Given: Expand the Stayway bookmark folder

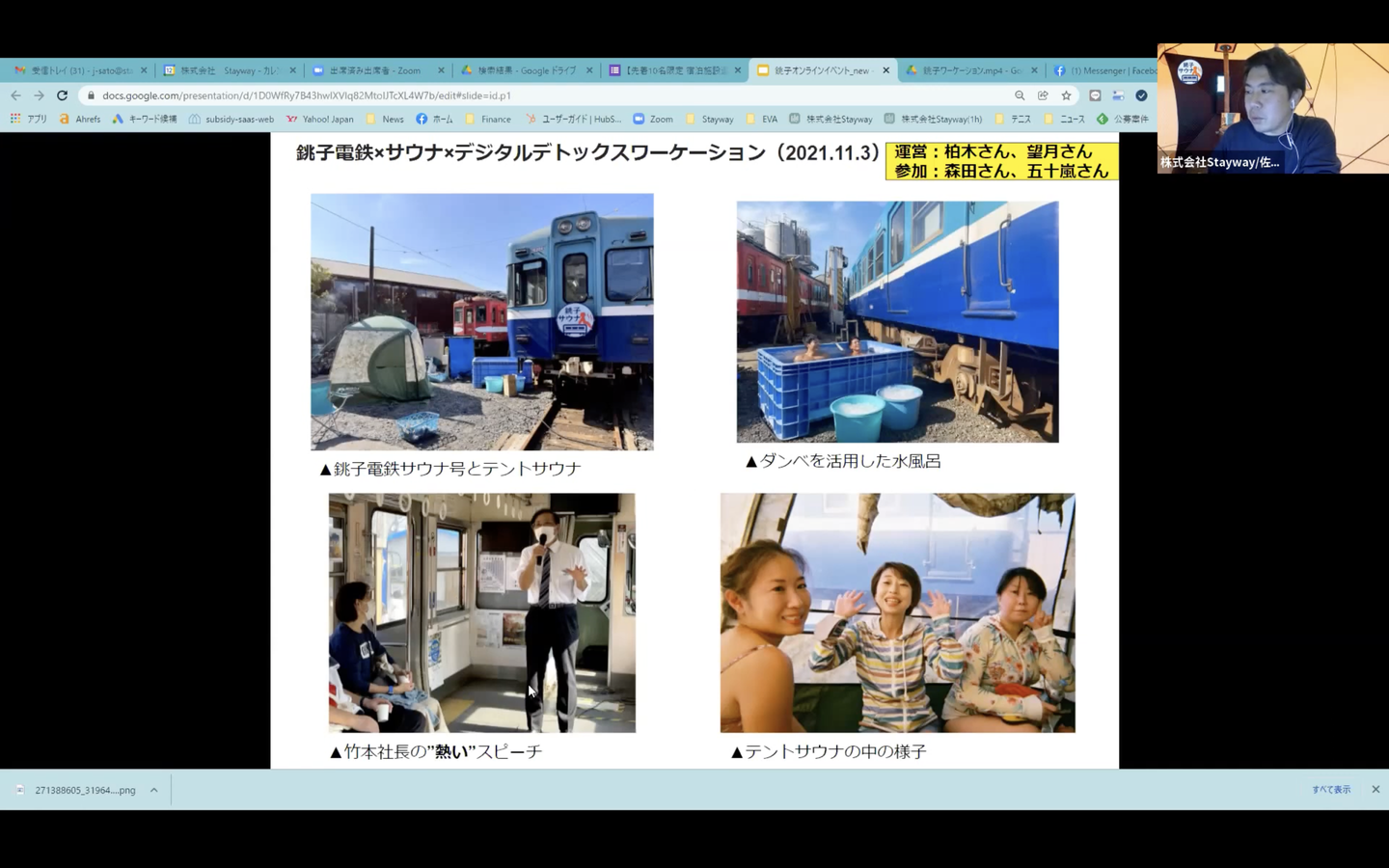Looking at the screenshot, I should (710, 119).
